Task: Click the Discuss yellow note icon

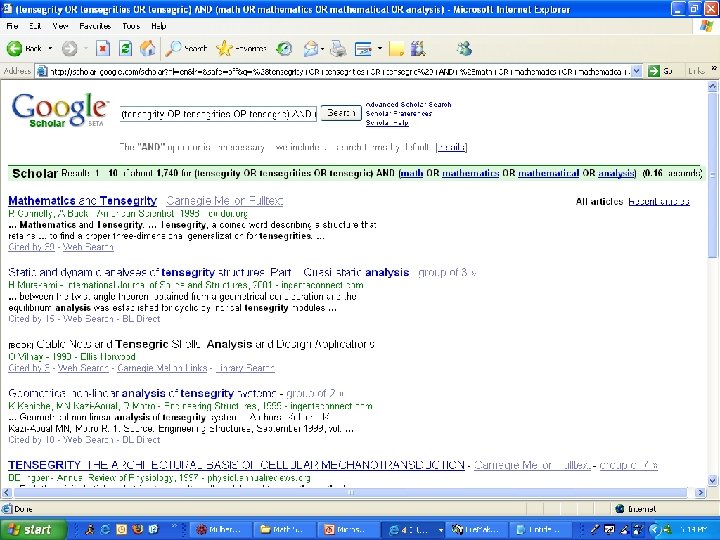Action: tap(396, 48)
